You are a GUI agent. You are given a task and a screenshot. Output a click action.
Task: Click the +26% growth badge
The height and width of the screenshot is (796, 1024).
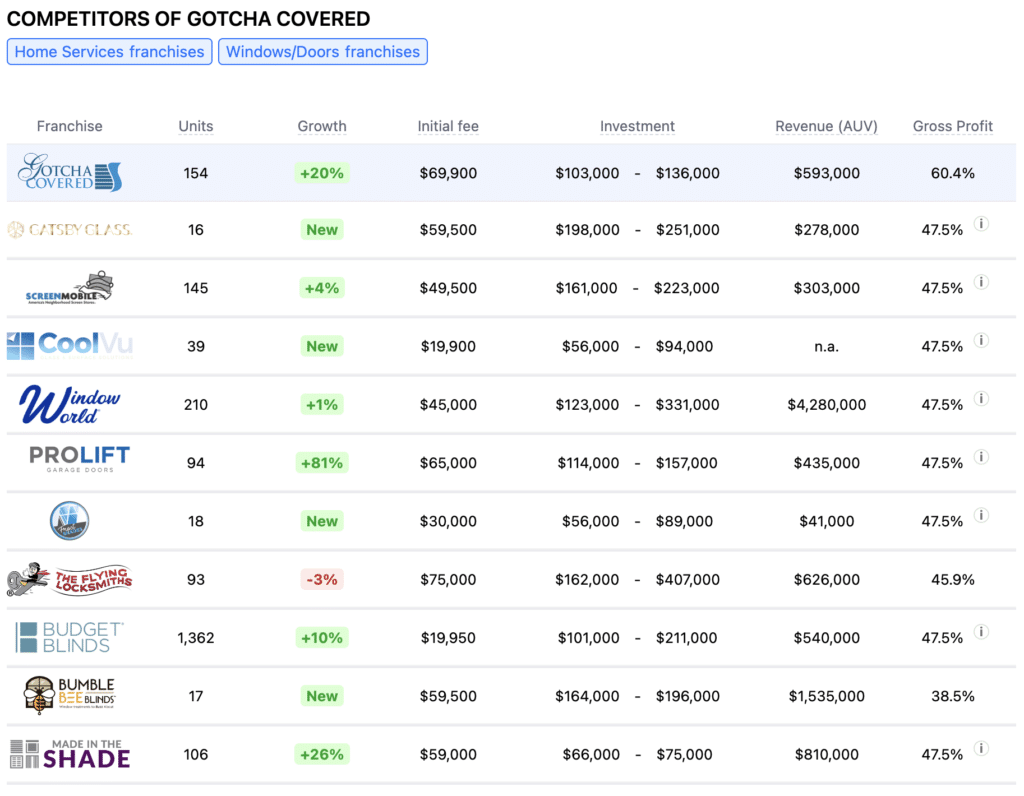322,754
